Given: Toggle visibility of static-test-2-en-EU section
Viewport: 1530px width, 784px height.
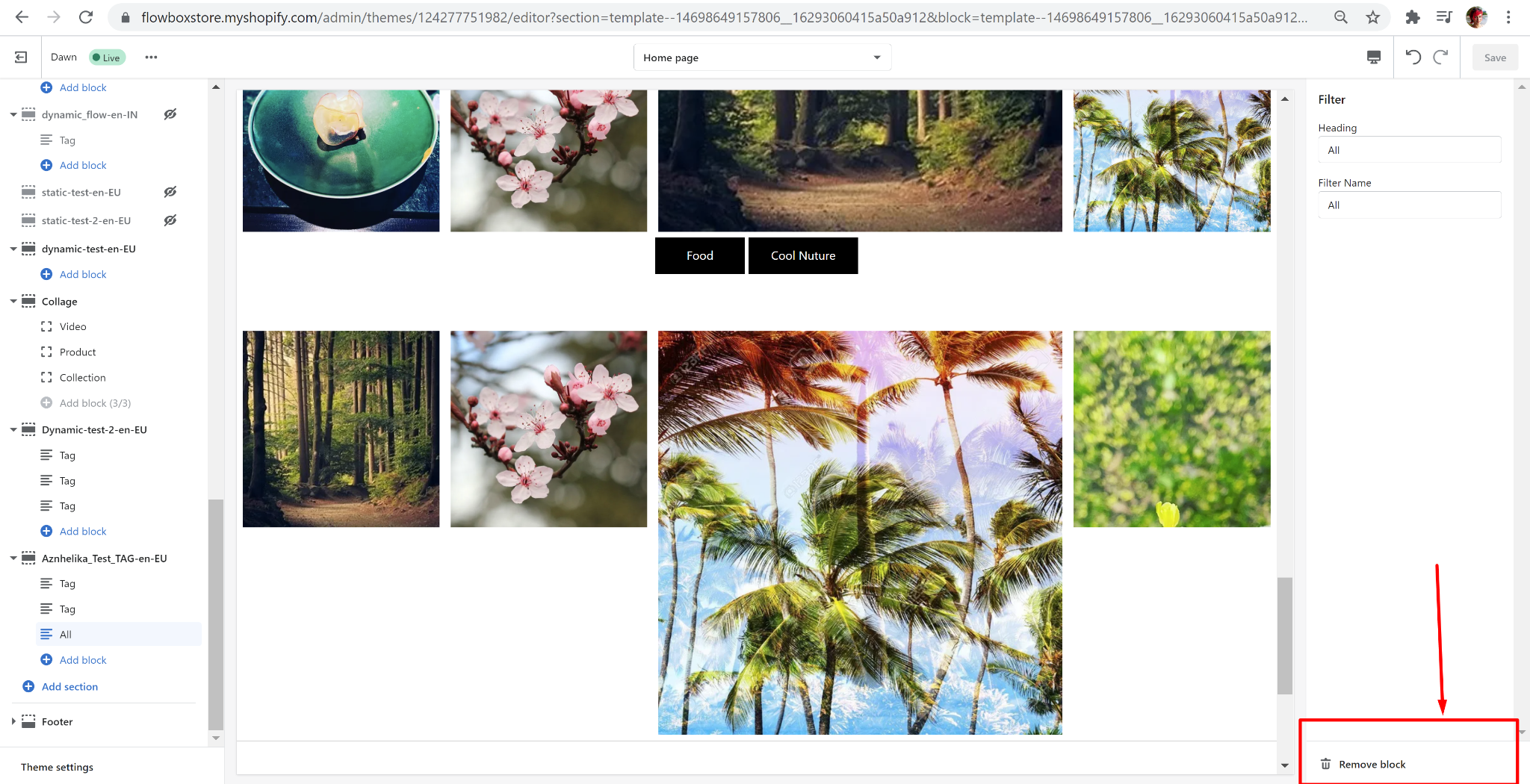Looking at the screenshot, I should coord(170,220).
